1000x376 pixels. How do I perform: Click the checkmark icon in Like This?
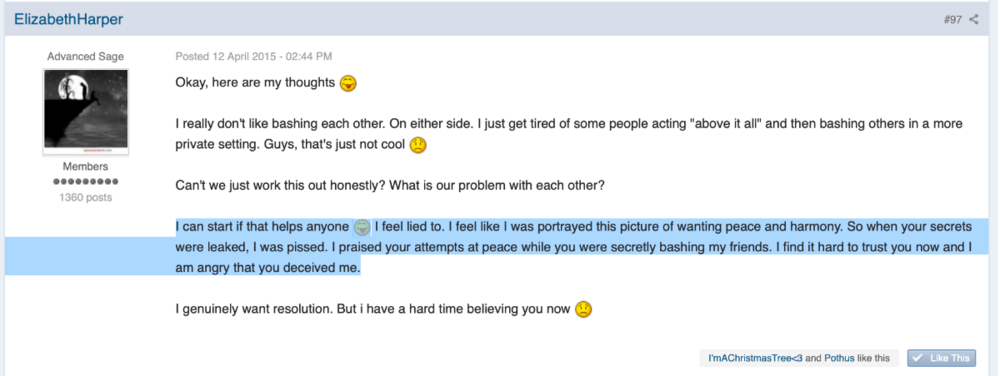pyautogui.click(x=918, y=358)
